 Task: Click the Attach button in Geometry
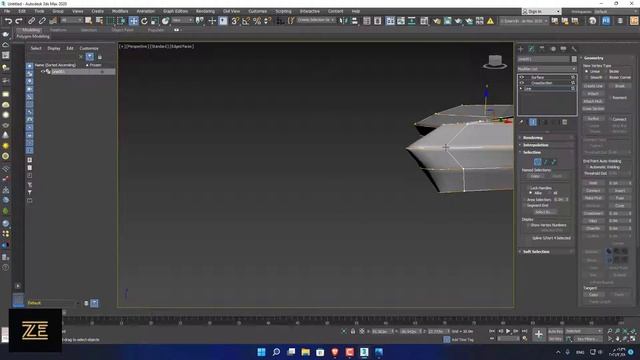[x=593, y=93]
